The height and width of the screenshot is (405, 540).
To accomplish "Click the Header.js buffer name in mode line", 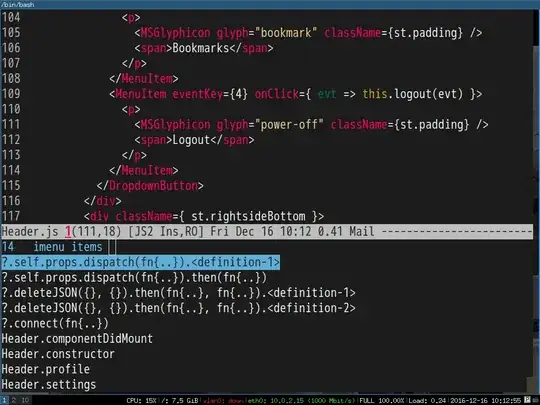I will coord(30,231).
